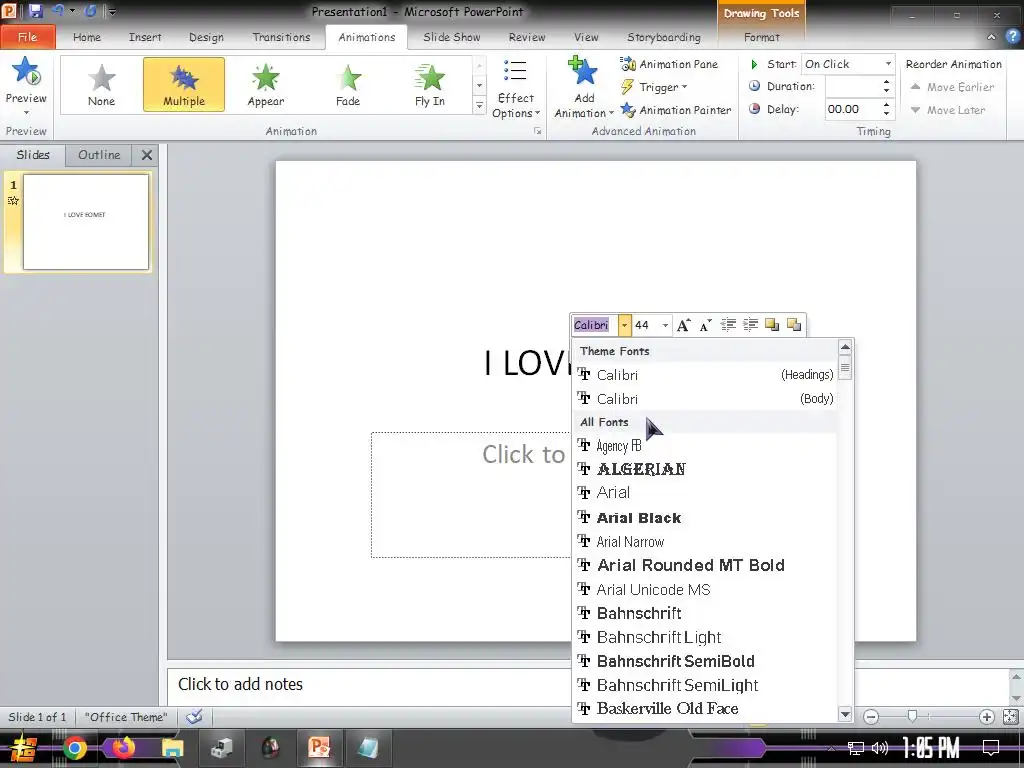Click the Preview animation star icon
1024x768 pixels.
coord(26,71)
